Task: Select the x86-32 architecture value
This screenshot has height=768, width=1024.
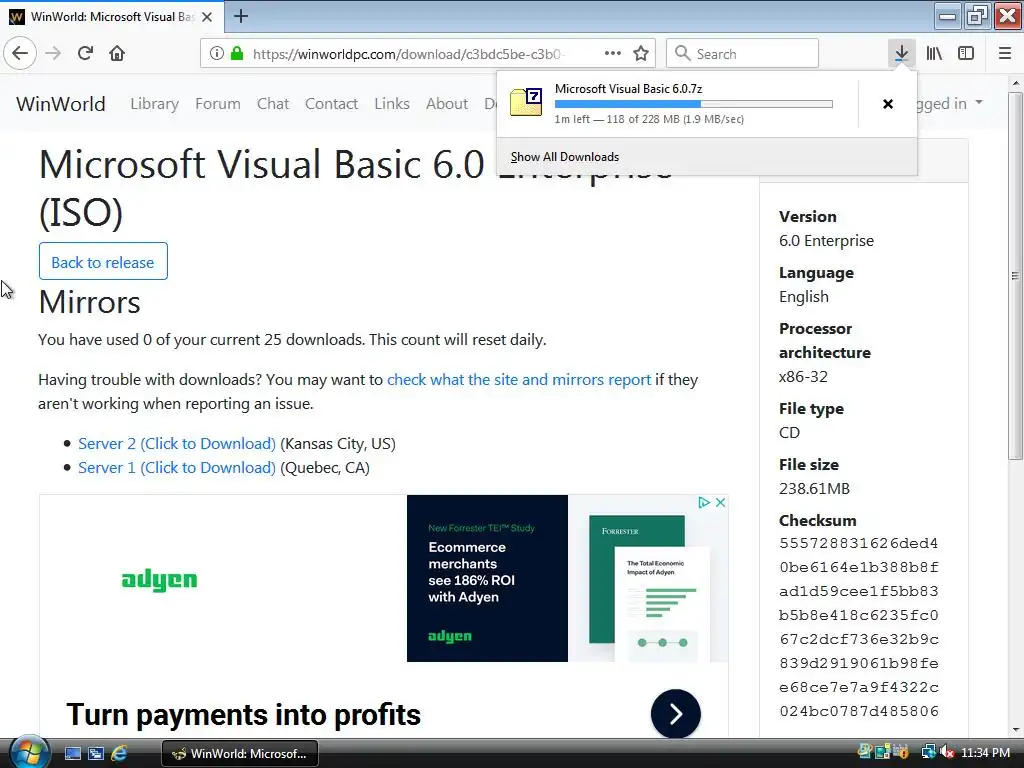Action: [x=803, y=377]
